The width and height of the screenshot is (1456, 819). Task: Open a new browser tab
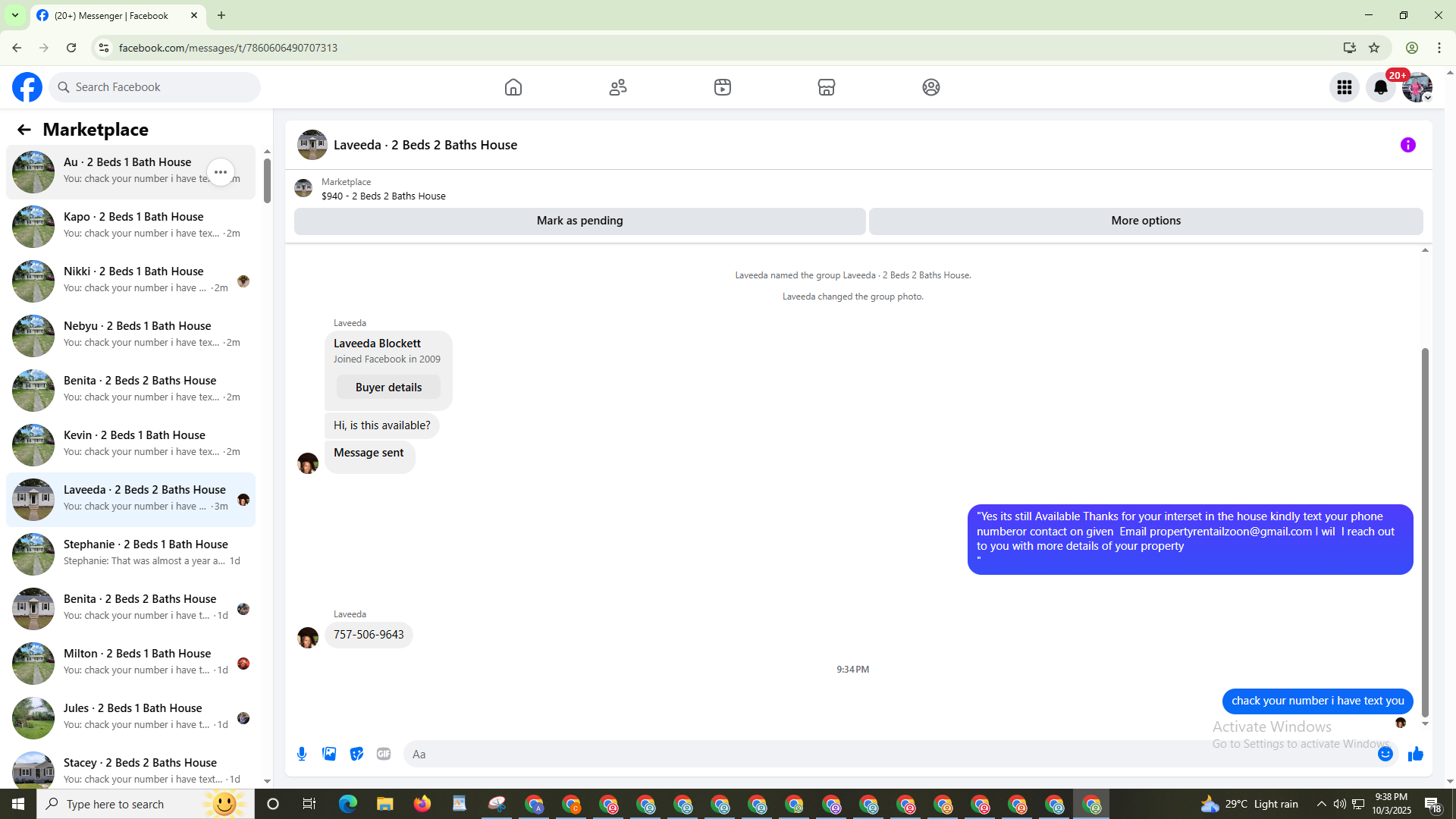tap(221, 15)
